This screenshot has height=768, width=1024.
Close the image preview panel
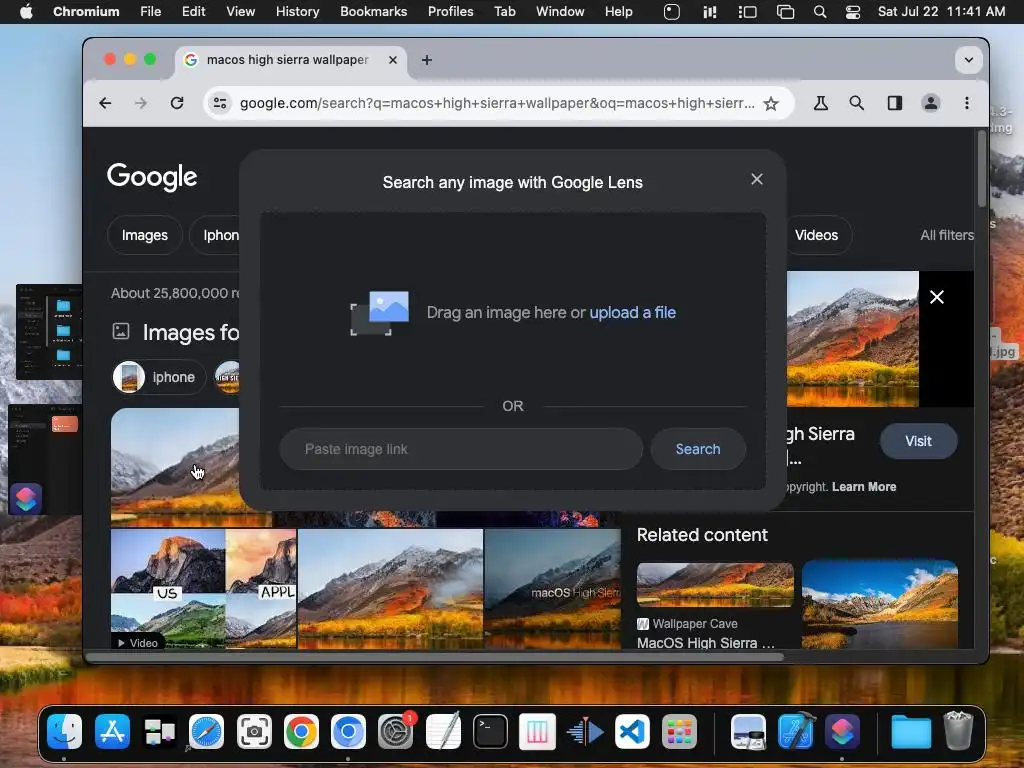tap(936, 297)
